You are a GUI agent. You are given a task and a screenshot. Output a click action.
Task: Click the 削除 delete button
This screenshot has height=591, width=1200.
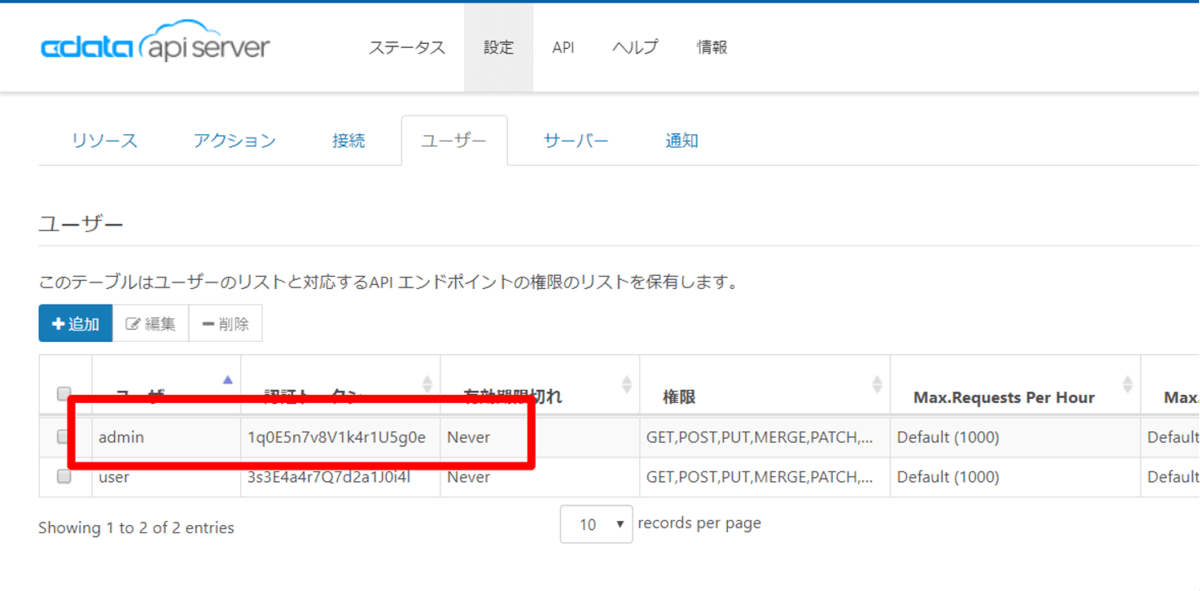(225, 324)
